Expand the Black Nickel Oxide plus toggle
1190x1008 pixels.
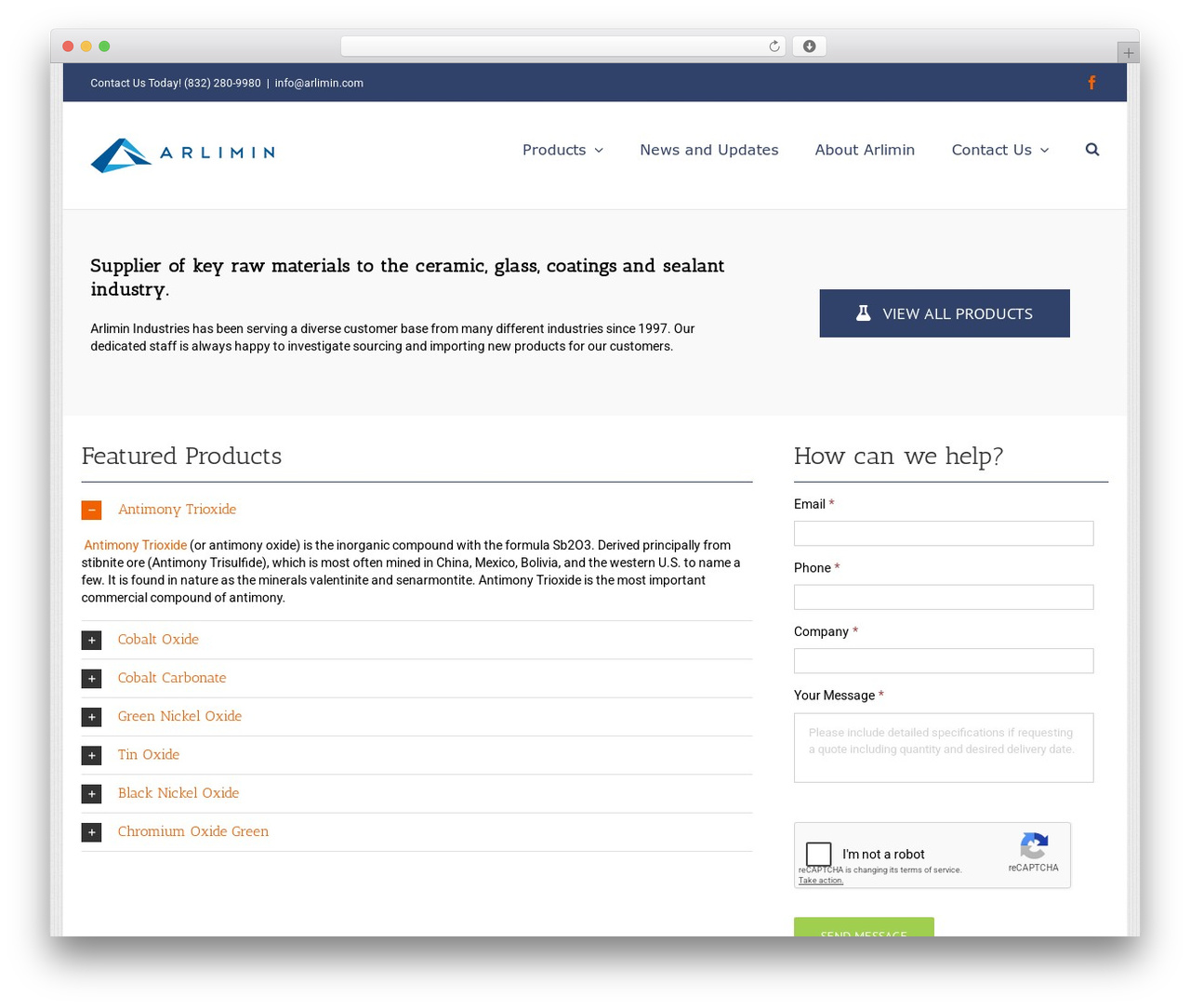[x=91, y=793]
